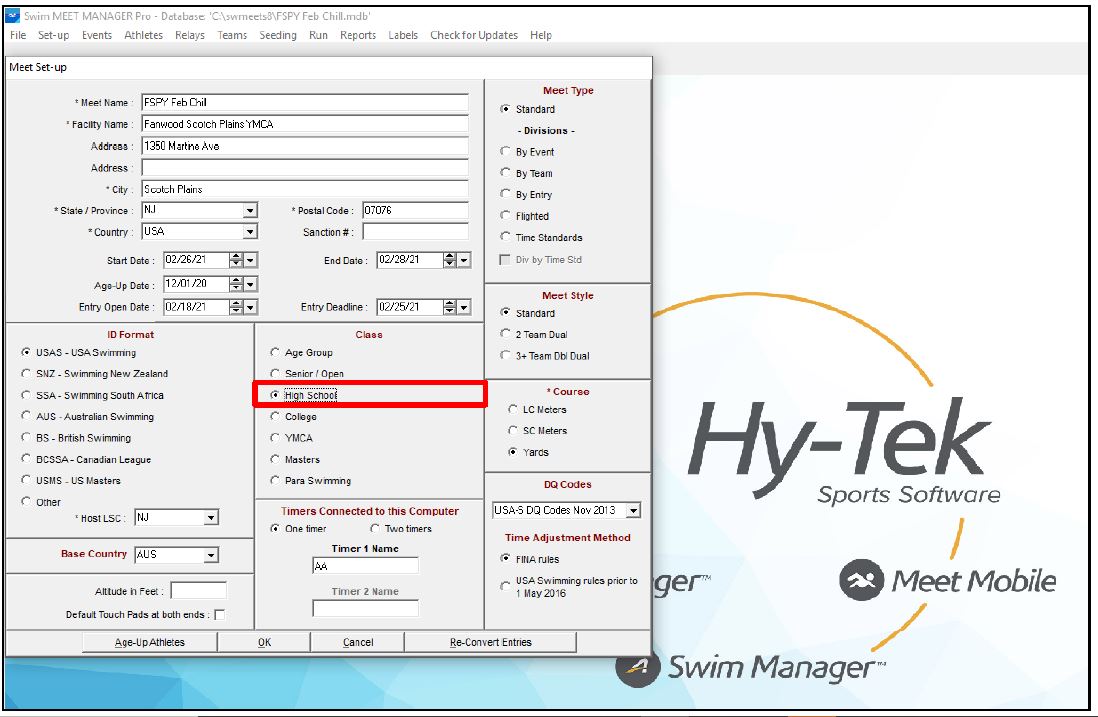Choose the Two timers option
The image size is (1098, 717).
[x=375, y=529]
